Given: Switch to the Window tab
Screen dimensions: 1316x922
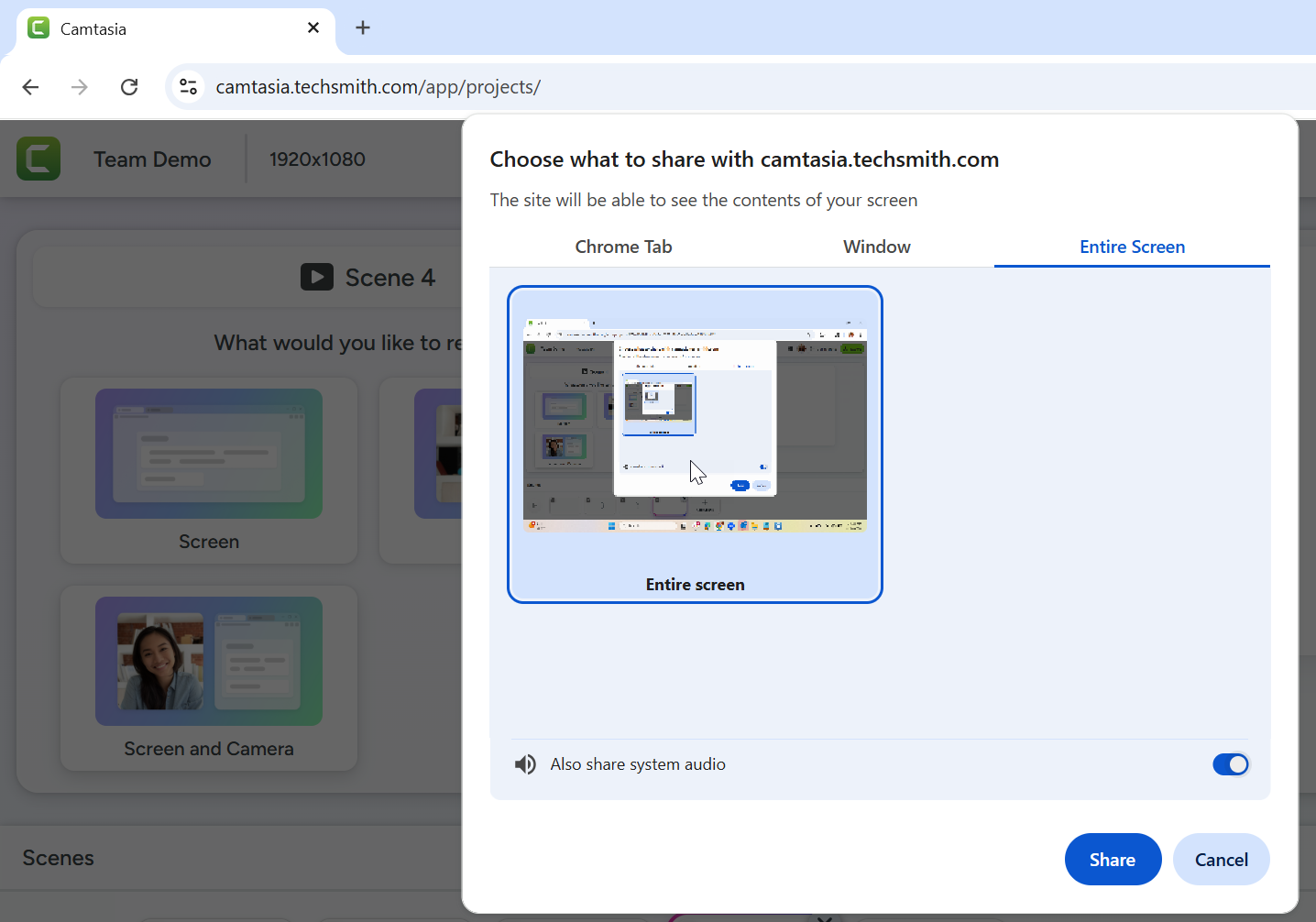Looking at the screenshot, I should coord(877,247).
